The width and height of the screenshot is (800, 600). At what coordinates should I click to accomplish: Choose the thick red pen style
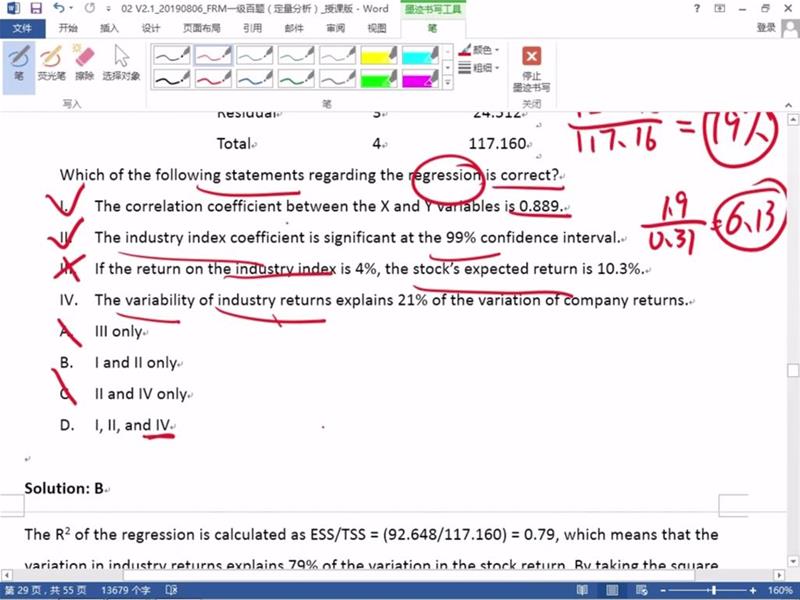click(x=213, y=79)
